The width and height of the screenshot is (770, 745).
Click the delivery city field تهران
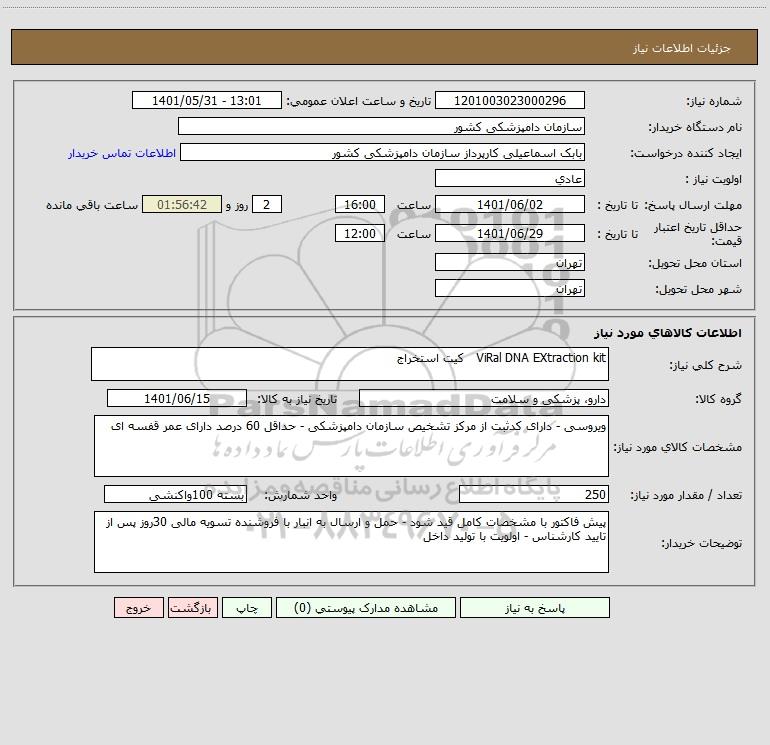pos(510,288)
